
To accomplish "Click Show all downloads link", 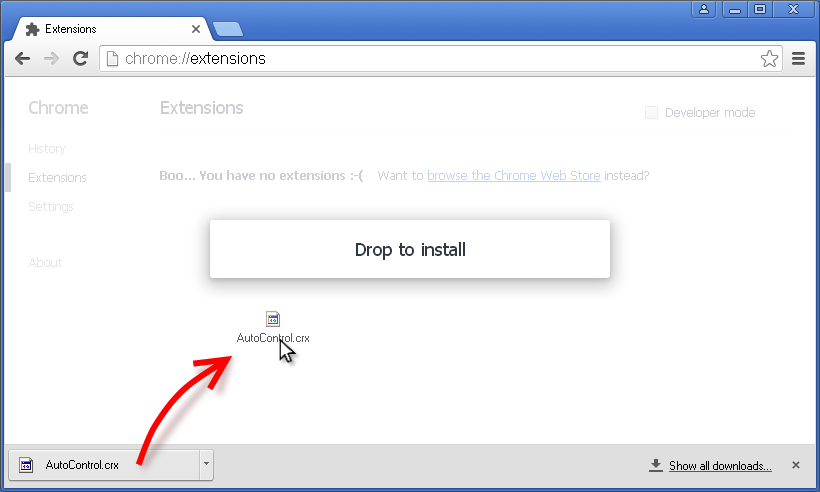I will 720,466.
